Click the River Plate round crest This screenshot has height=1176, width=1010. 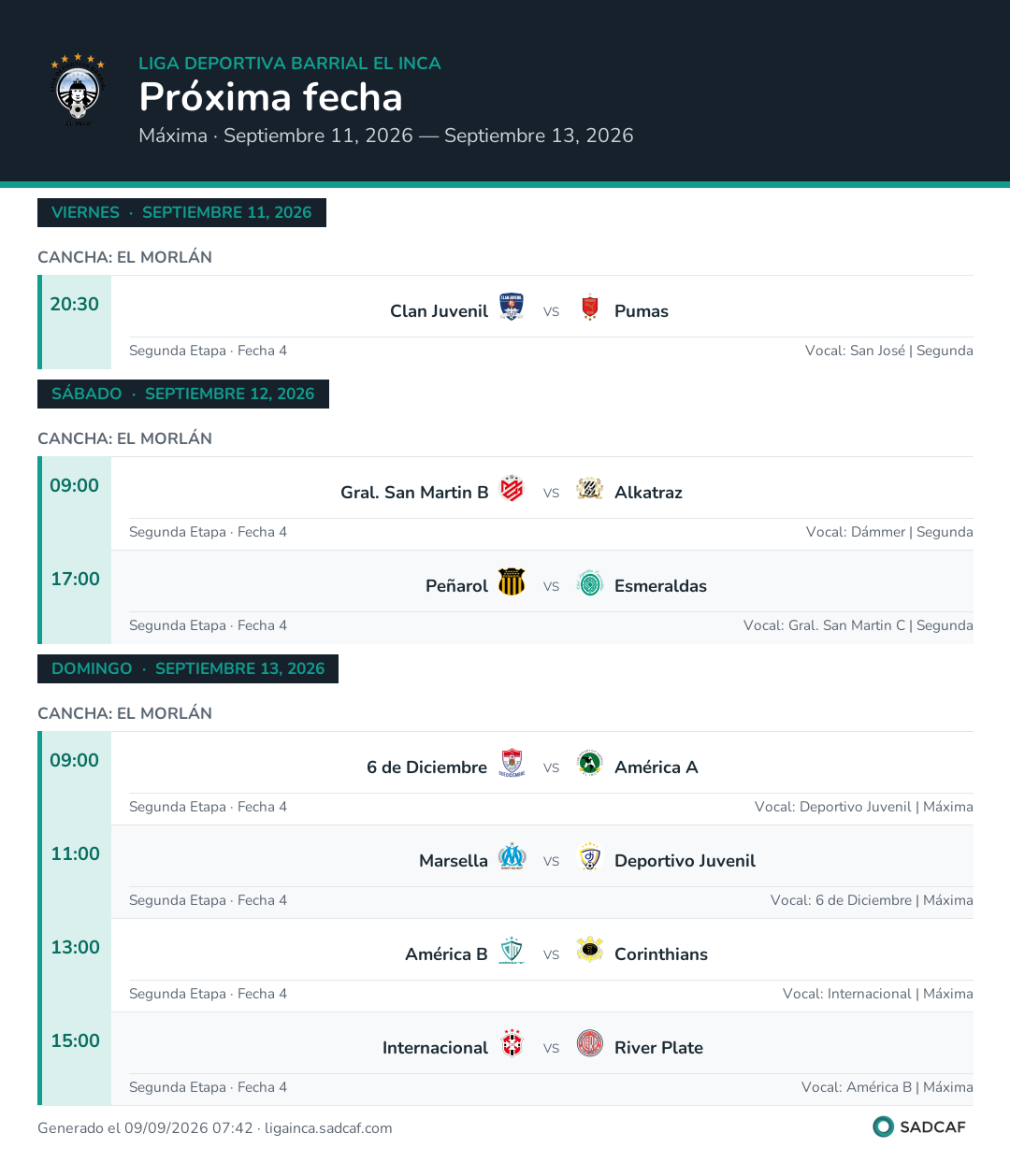pyautogui.click(x=590, y=1043)
